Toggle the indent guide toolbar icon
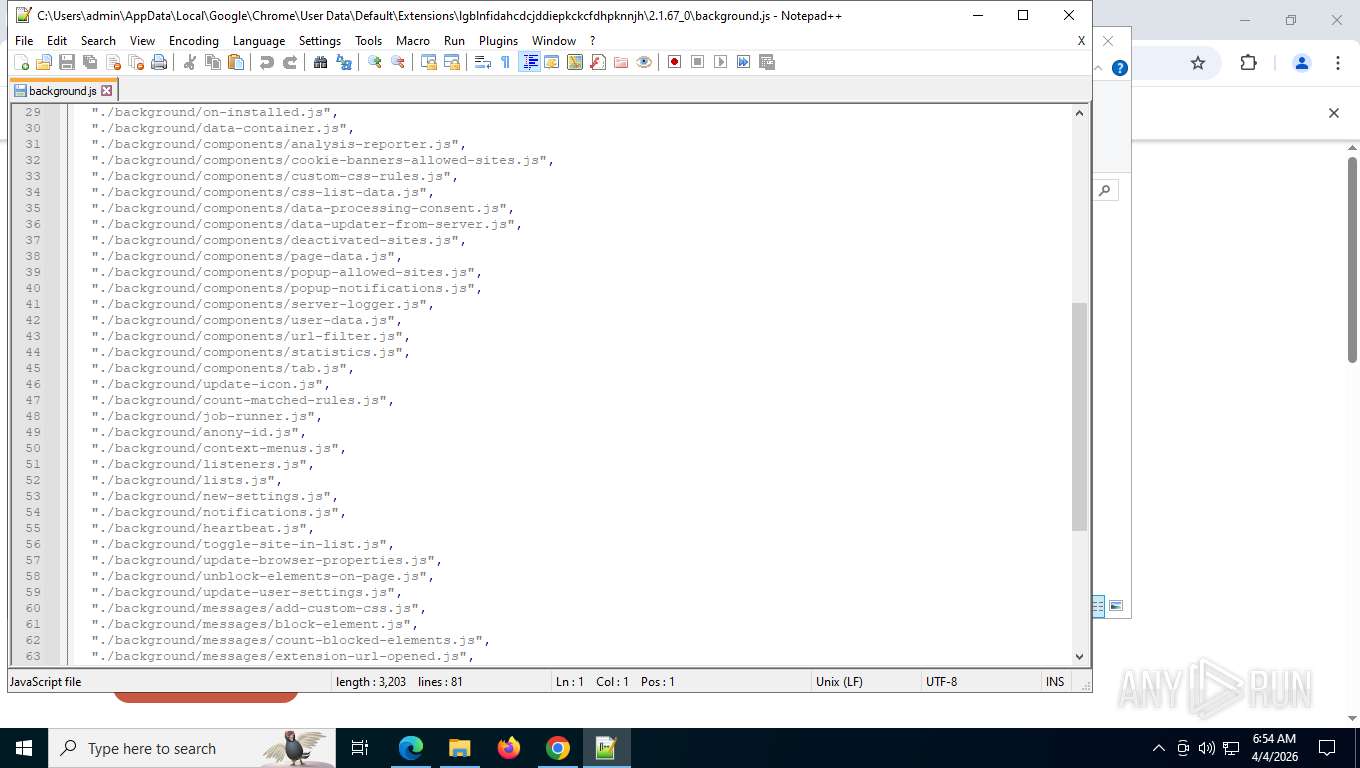 (x=529, y=62)
